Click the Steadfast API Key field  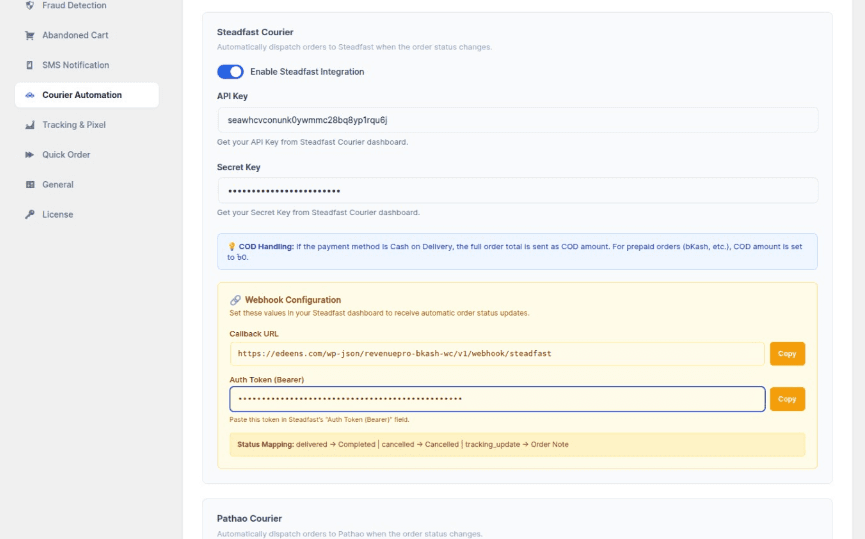(x=517, y=120)
